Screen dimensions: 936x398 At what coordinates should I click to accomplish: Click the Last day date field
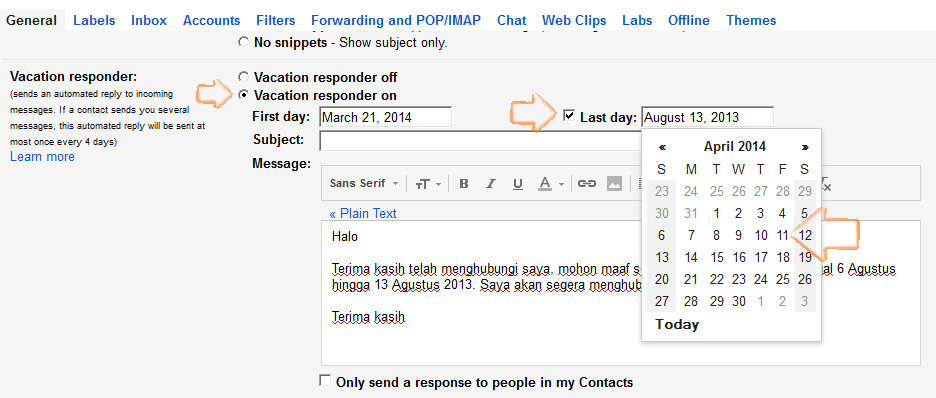pos(707,117)
